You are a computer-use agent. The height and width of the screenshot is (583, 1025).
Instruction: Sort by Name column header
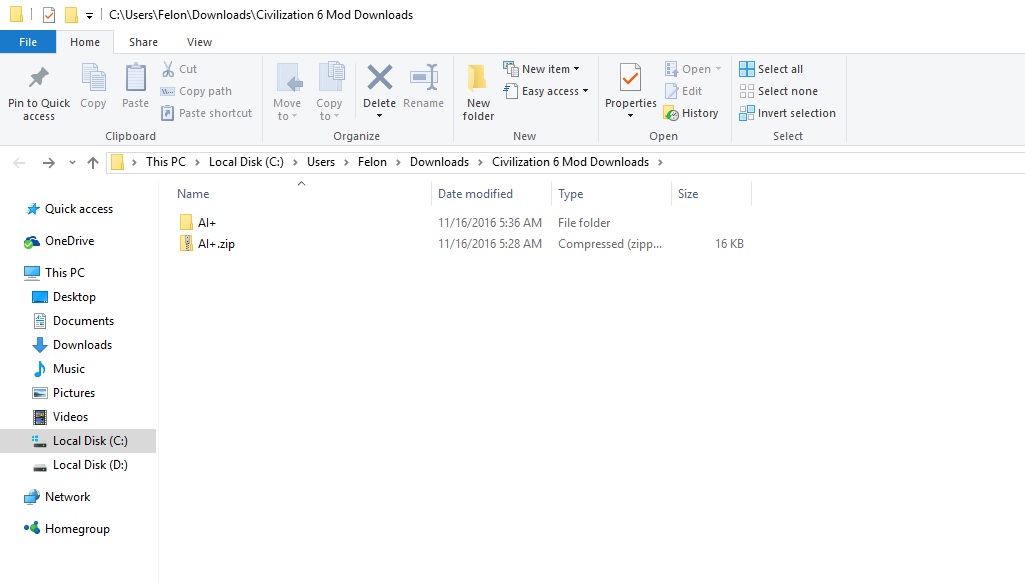[193, 193]
